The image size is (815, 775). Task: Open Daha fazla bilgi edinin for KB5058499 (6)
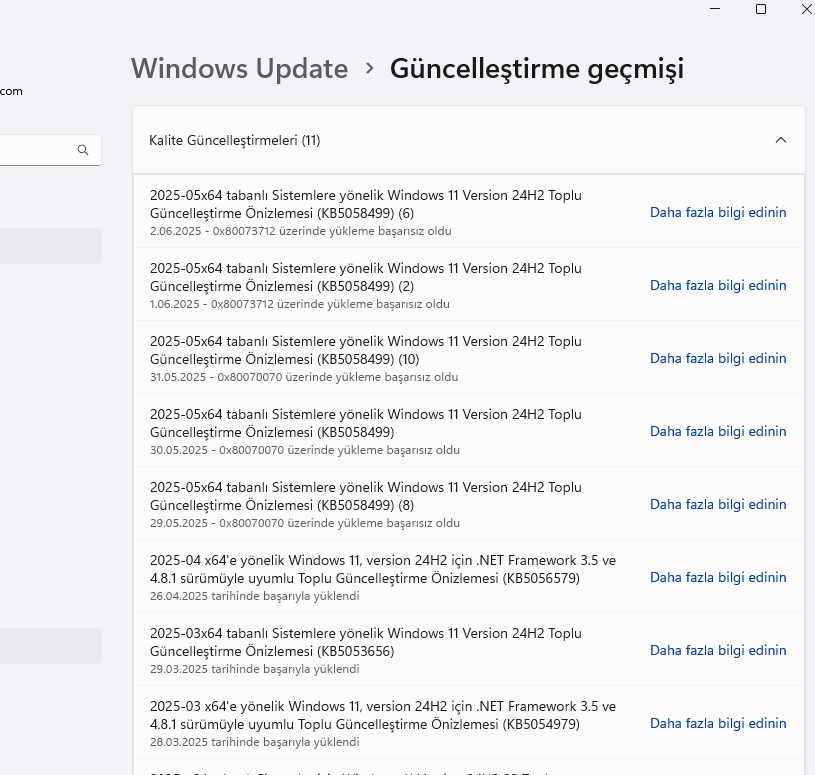click(718, 212)
